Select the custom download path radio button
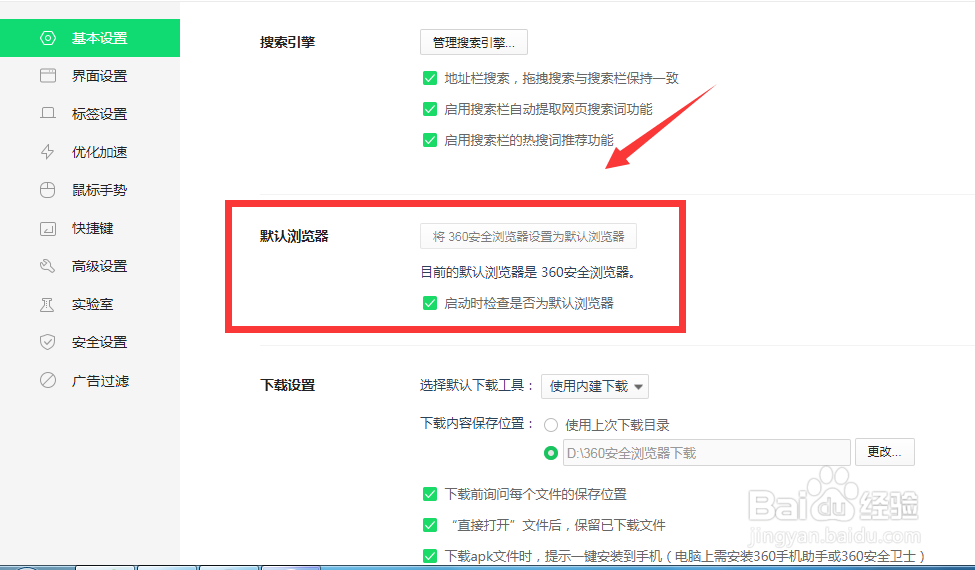Image resolution: width=975 pixels, height=570 pixels. click(551, 453)
